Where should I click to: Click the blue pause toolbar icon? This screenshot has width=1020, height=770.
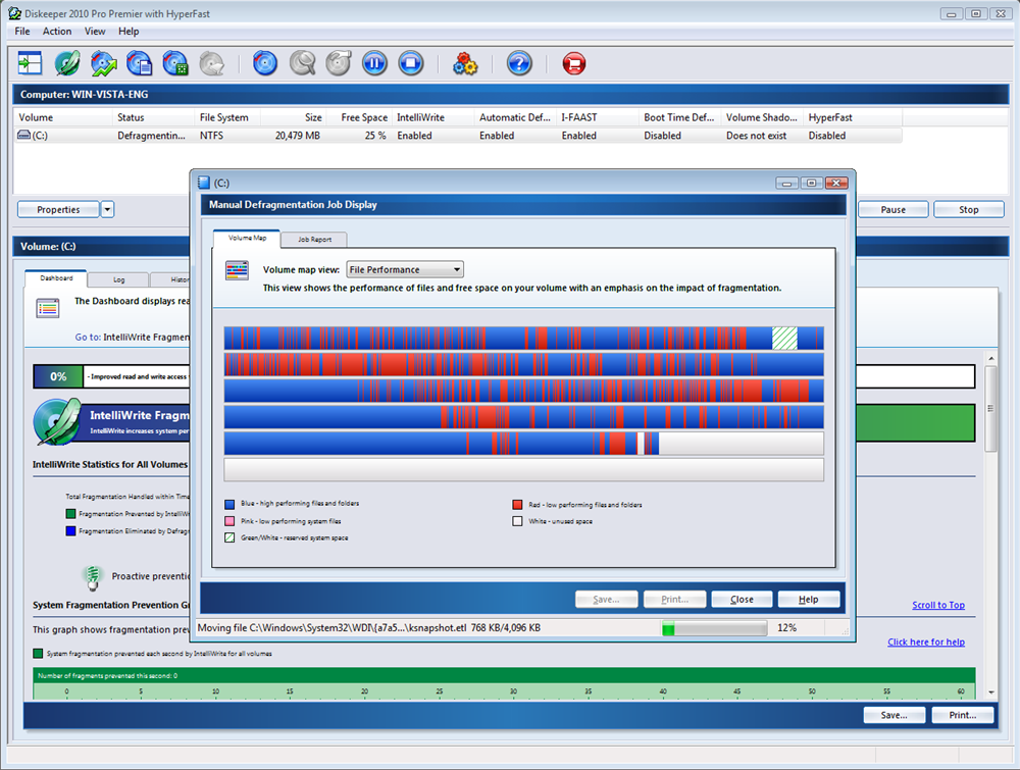[x=375, y=63]
